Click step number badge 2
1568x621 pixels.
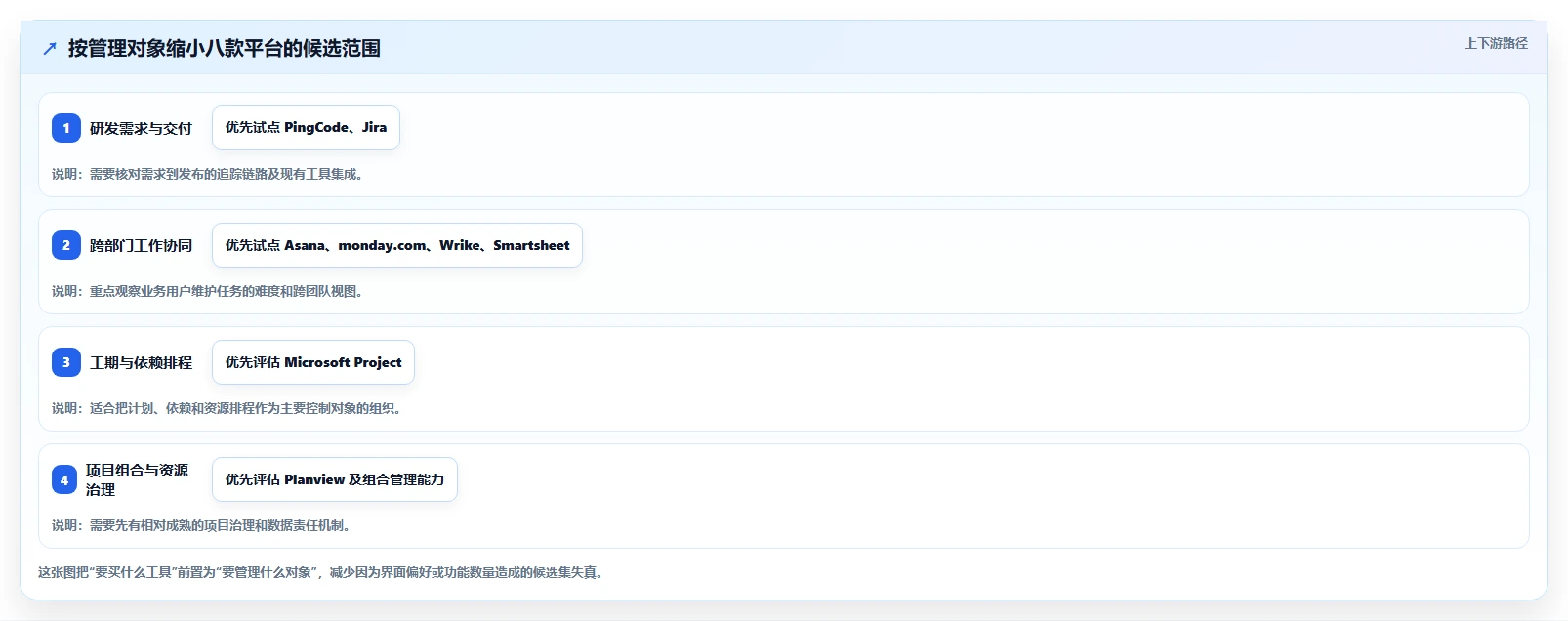[x=66, y=245]
